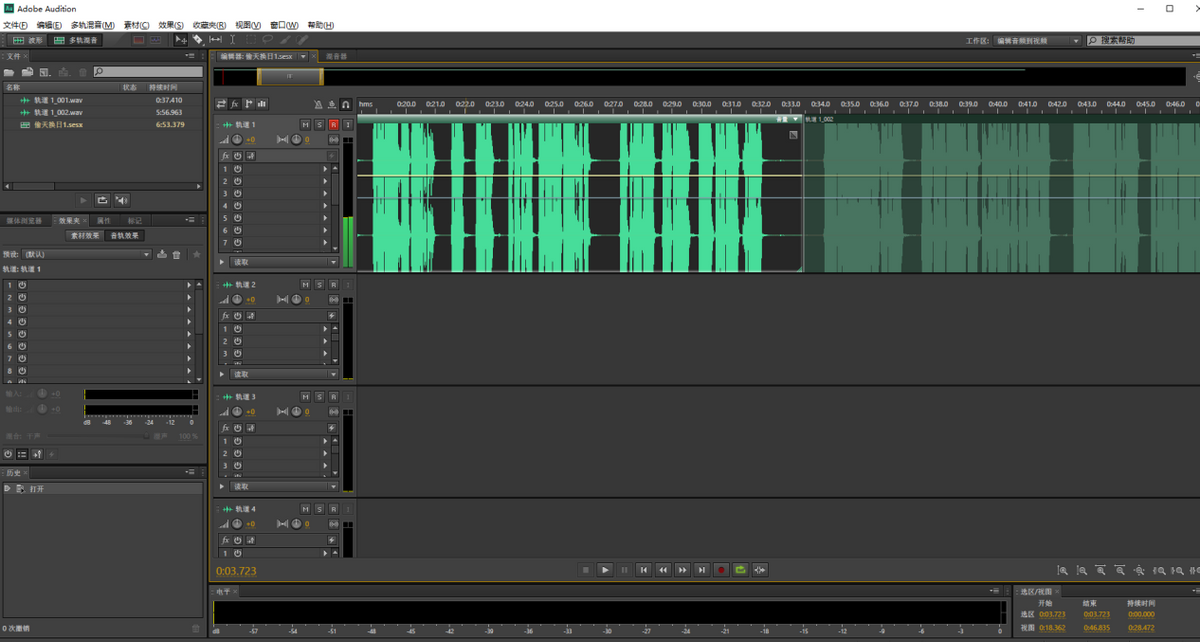Click the Record button in transport

click(x=720, y=570)
